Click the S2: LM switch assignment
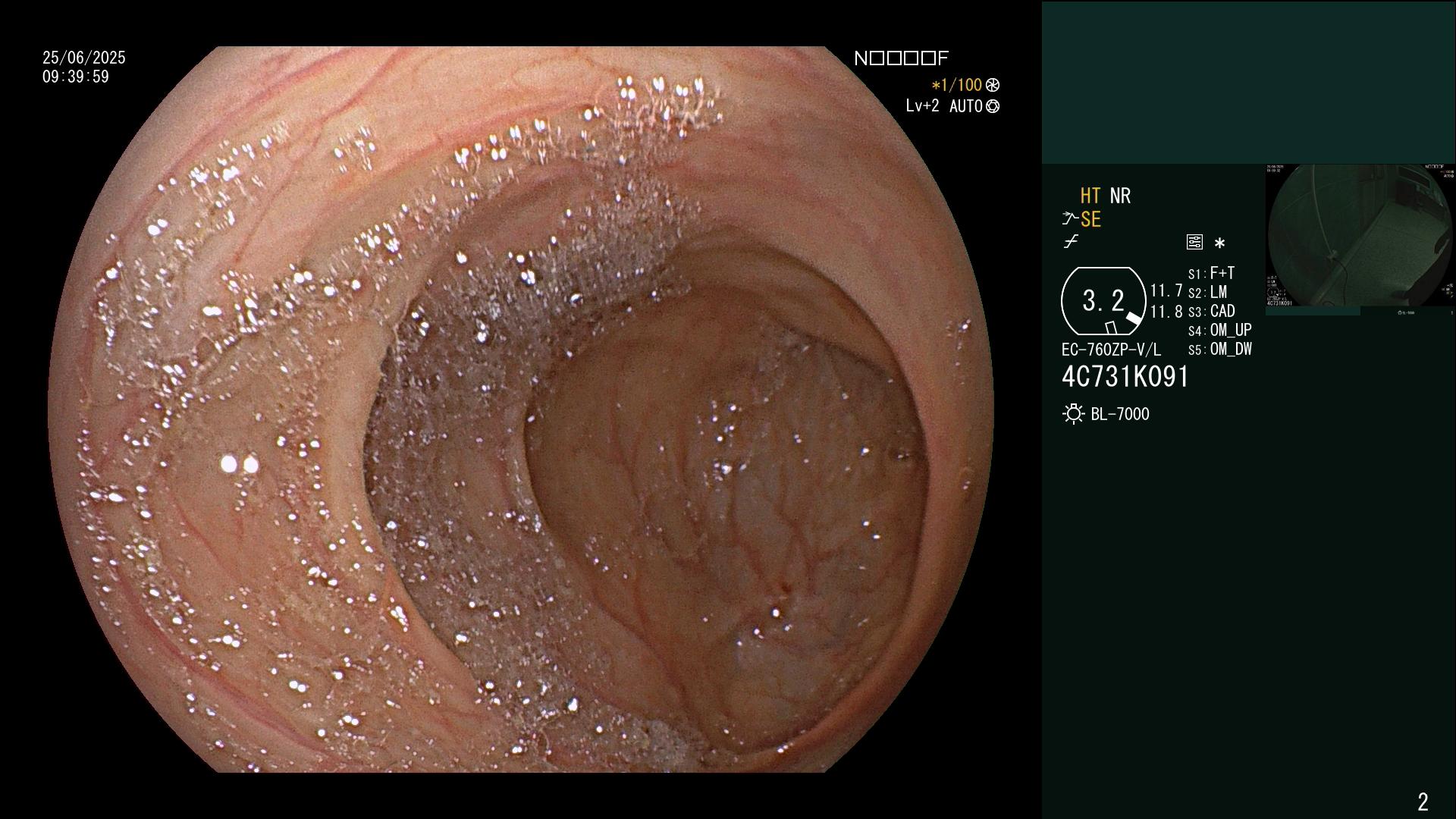Screen dimensions: 1456x819 [x=1208, y=292]
